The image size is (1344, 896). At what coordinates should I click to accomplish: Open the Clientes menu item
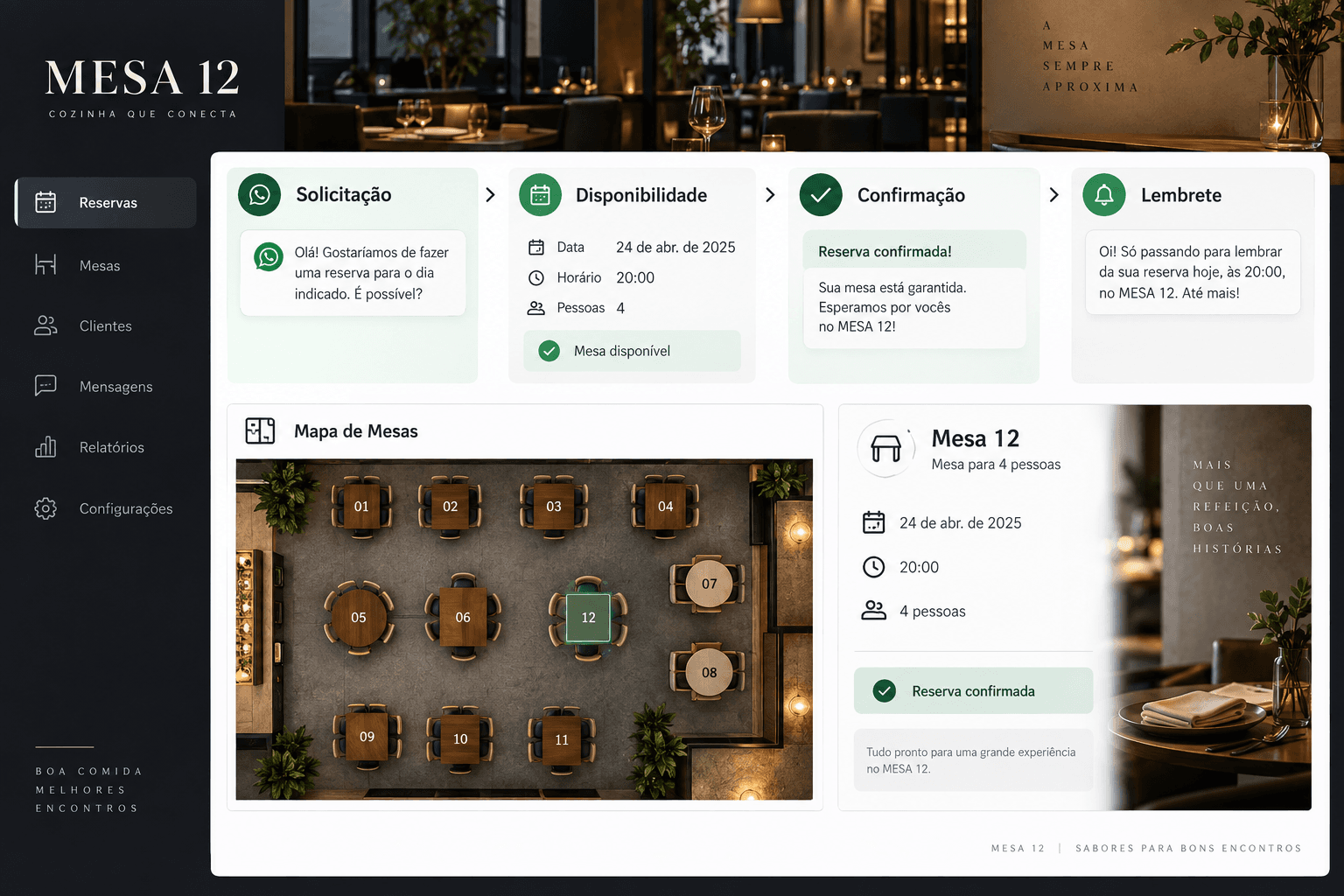click(x=105, y=325)
